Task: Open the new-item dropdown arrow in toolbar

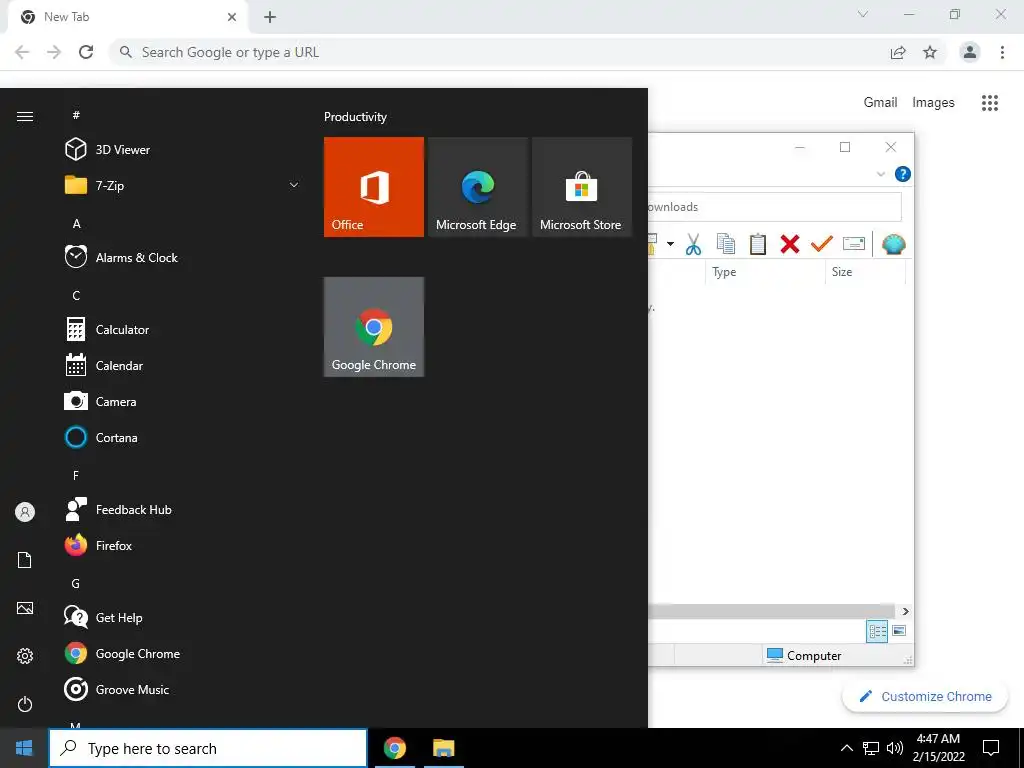Action: click(x=670, y=244)
